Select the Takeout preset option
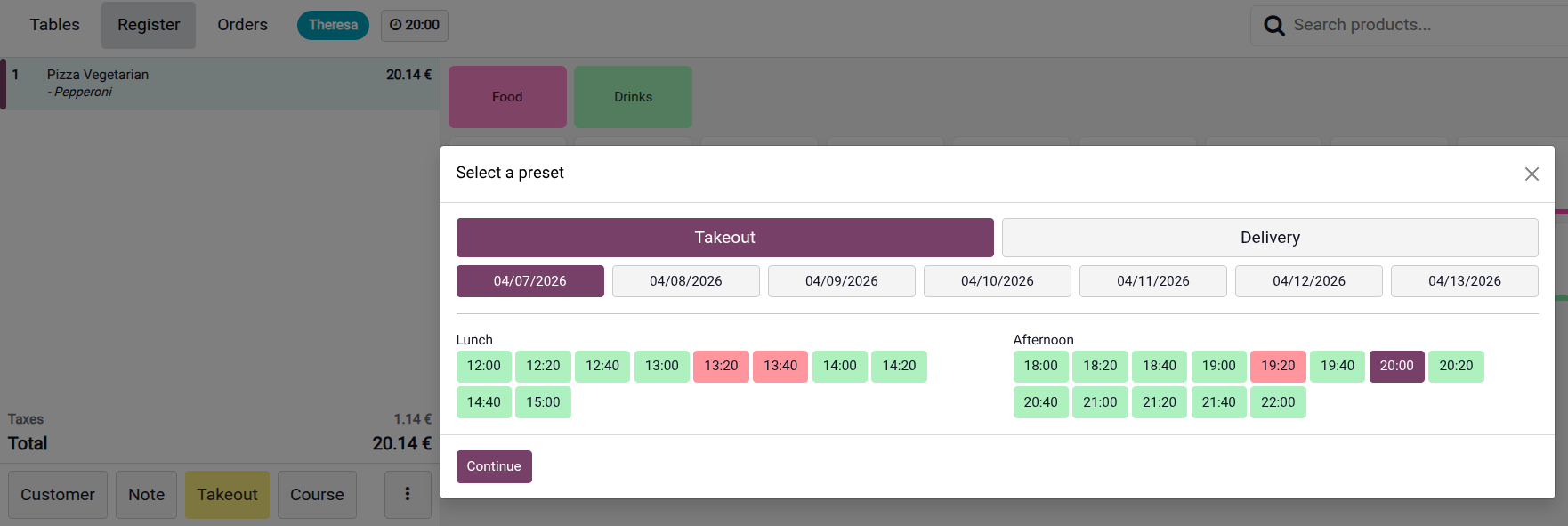1568x526 pixels. [724, 238]
